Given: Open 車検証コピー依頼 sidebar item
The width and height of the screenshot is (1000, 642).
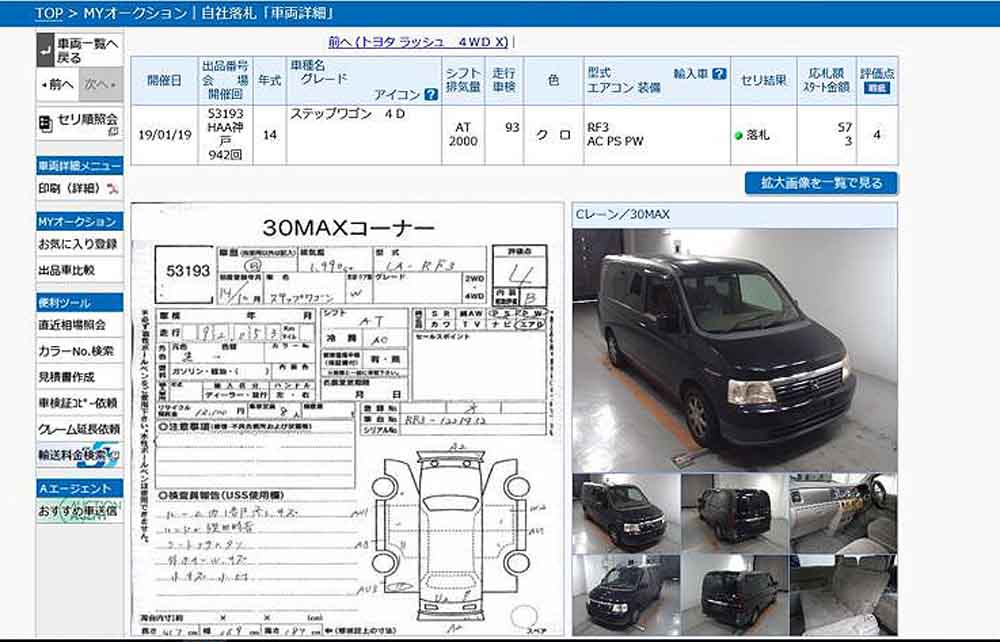Looking at the screenshot, I should point(80,404).
